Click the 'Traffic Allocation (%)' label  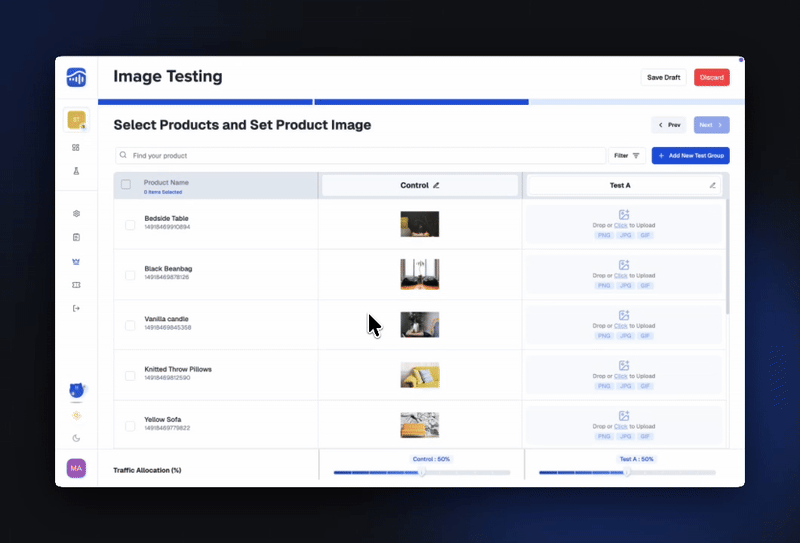point(147,470)
